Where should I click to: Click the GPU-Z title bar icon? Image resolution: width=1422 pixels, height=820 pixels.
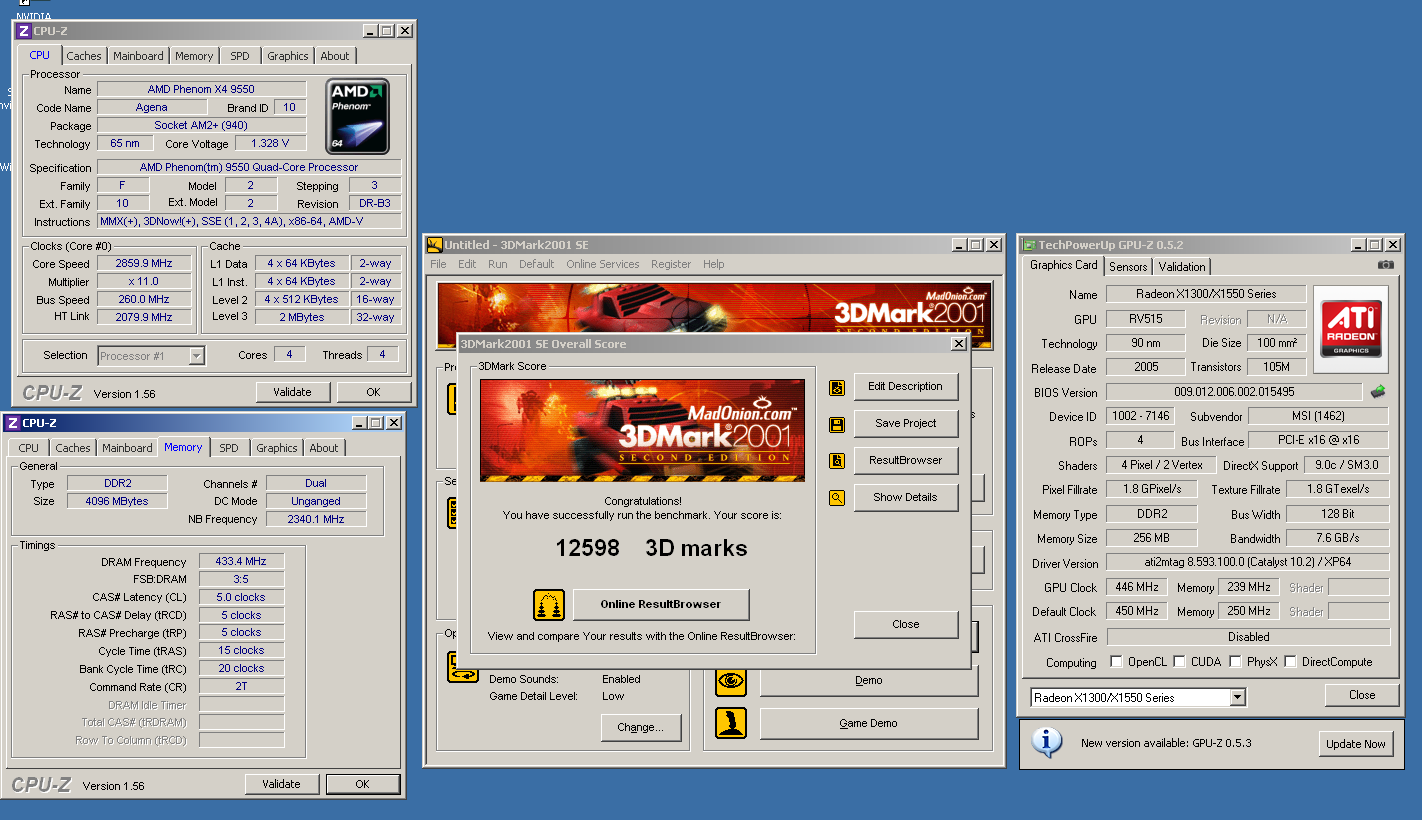point(1028,245)
